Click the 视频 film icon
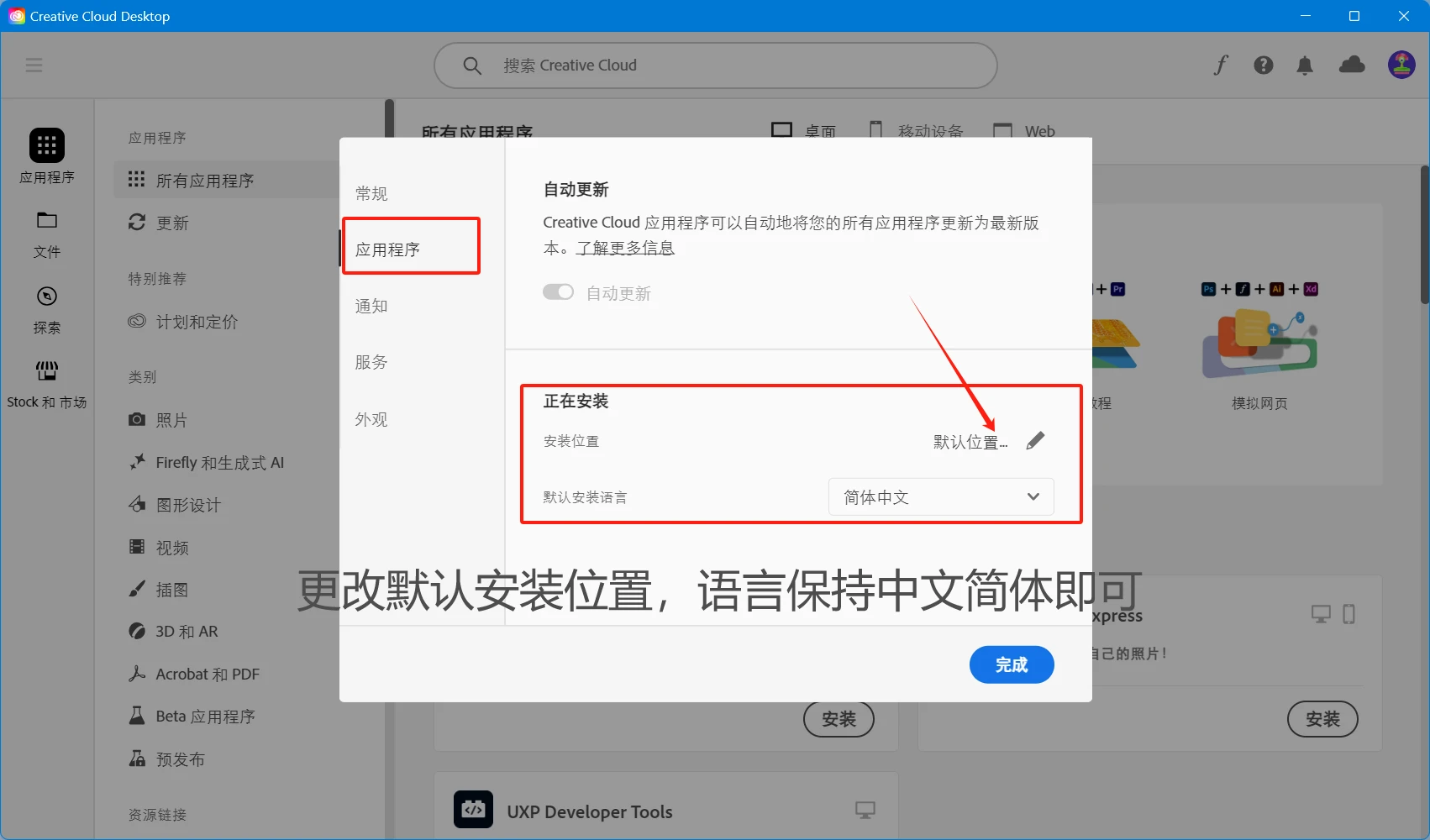 pos(137,547)
